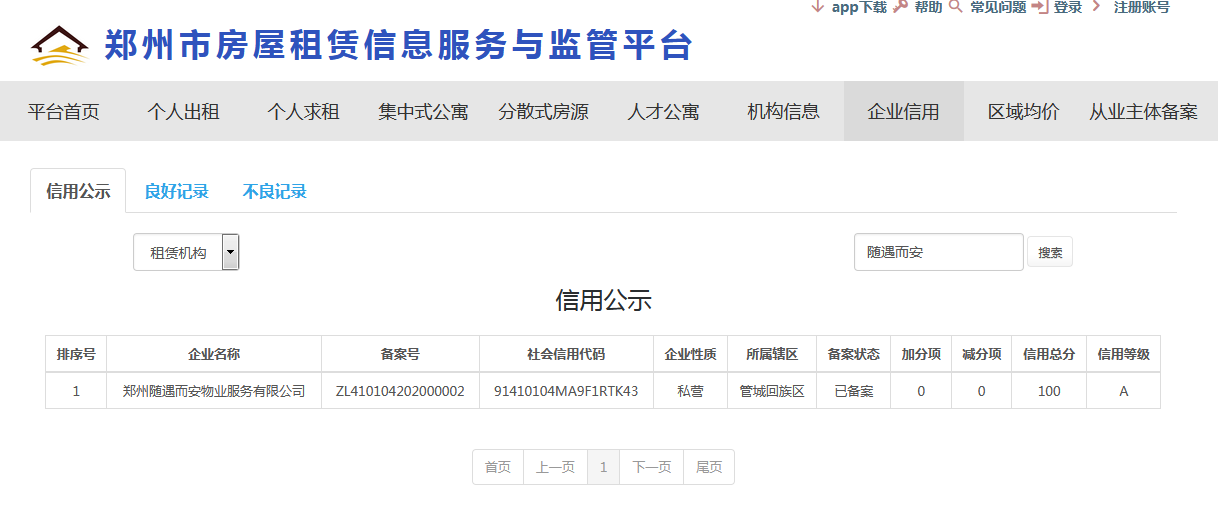Open 机构信息 in navigation bar
The width and height of the screenshot is (1218, 507).
(x=784, y=111)
